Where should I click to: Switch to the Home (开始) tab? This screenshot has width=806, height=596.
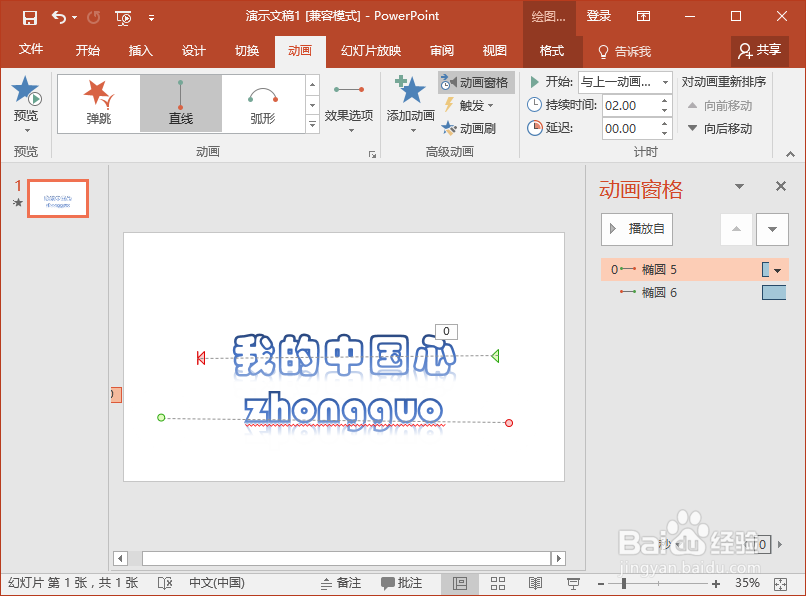click(87, 50)
